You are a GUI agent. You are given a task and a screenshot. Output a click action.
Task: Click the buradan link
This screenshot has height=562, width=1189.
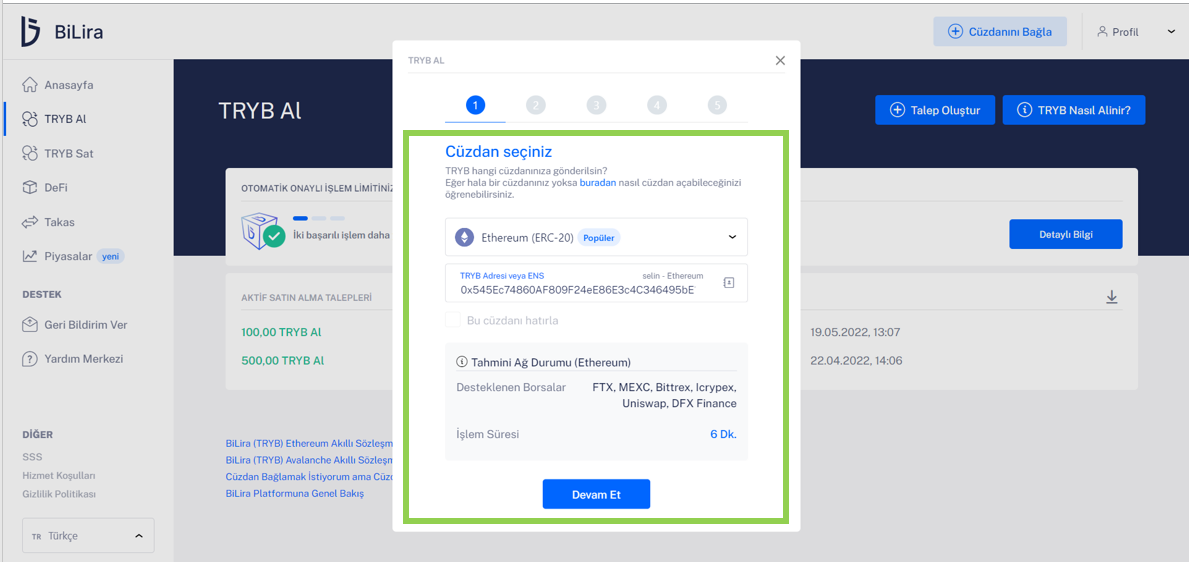pyautogui.click(x=598, y=183)
